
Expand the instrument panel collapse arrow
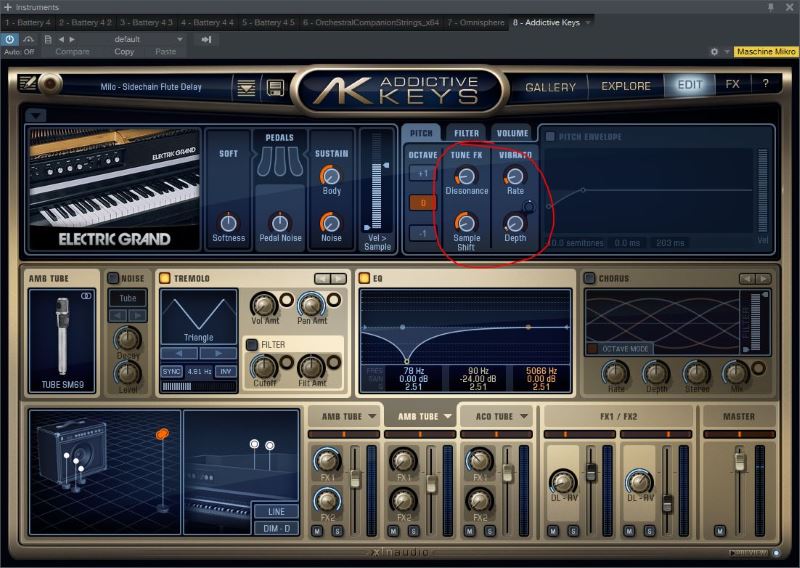35,115
